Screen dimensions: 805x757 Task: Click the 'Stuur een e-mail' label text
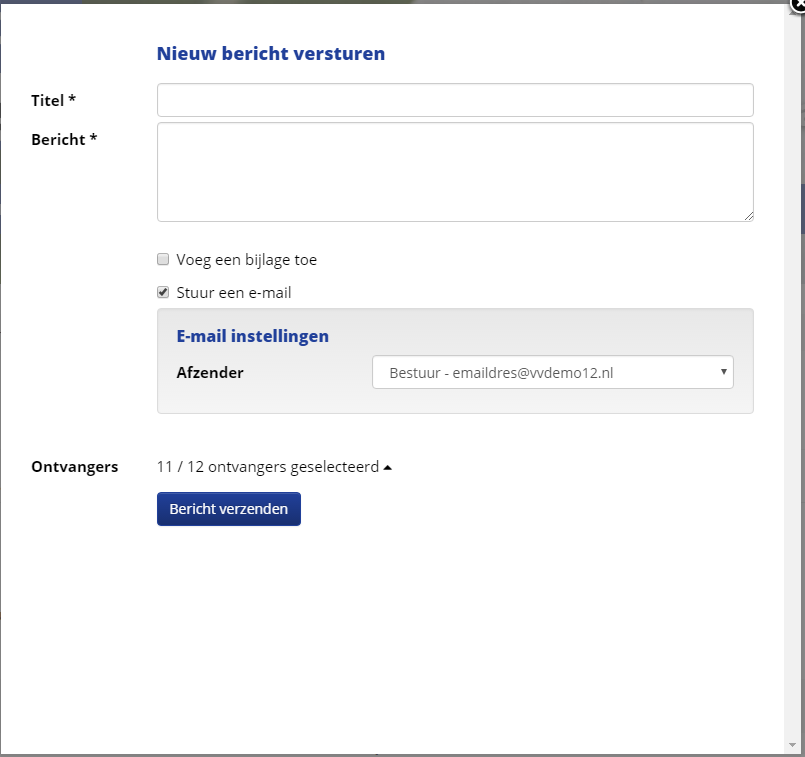(x=233, y=293)
